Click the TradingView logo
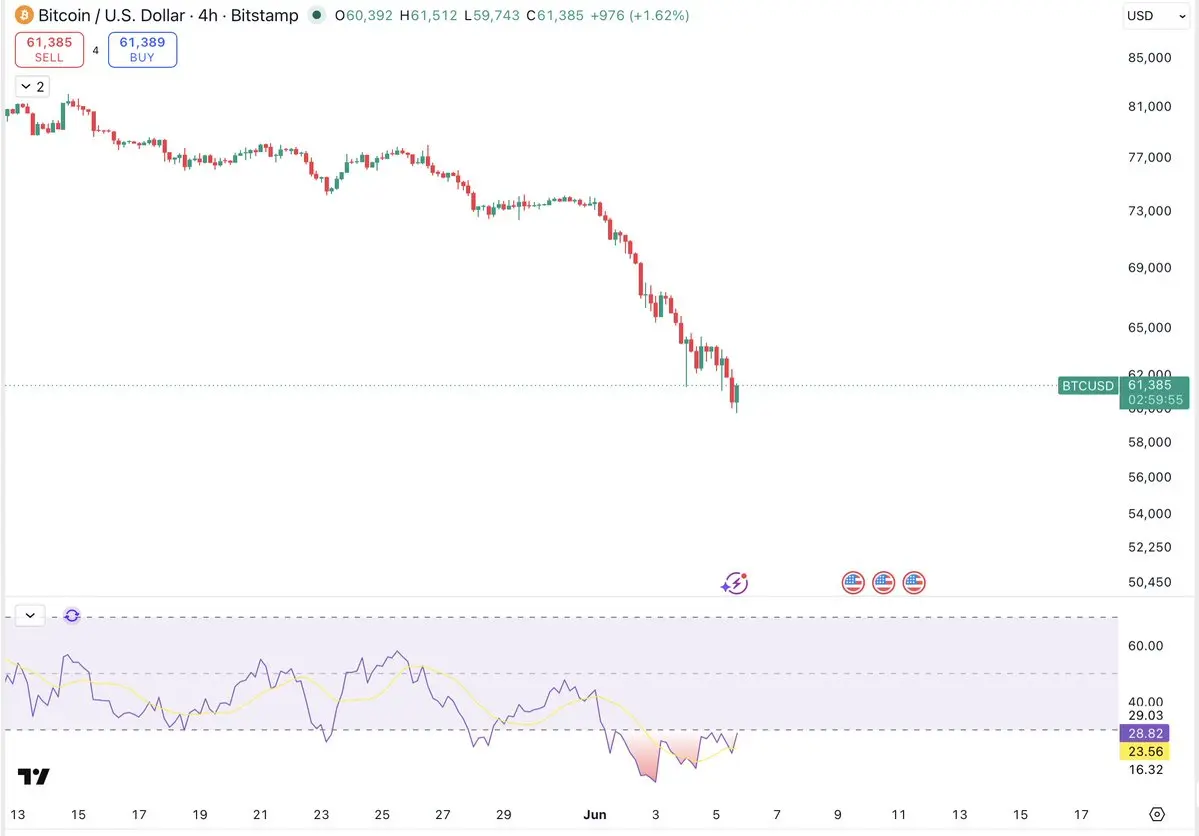Screen dimensions: 1199x836 (34, 776)
